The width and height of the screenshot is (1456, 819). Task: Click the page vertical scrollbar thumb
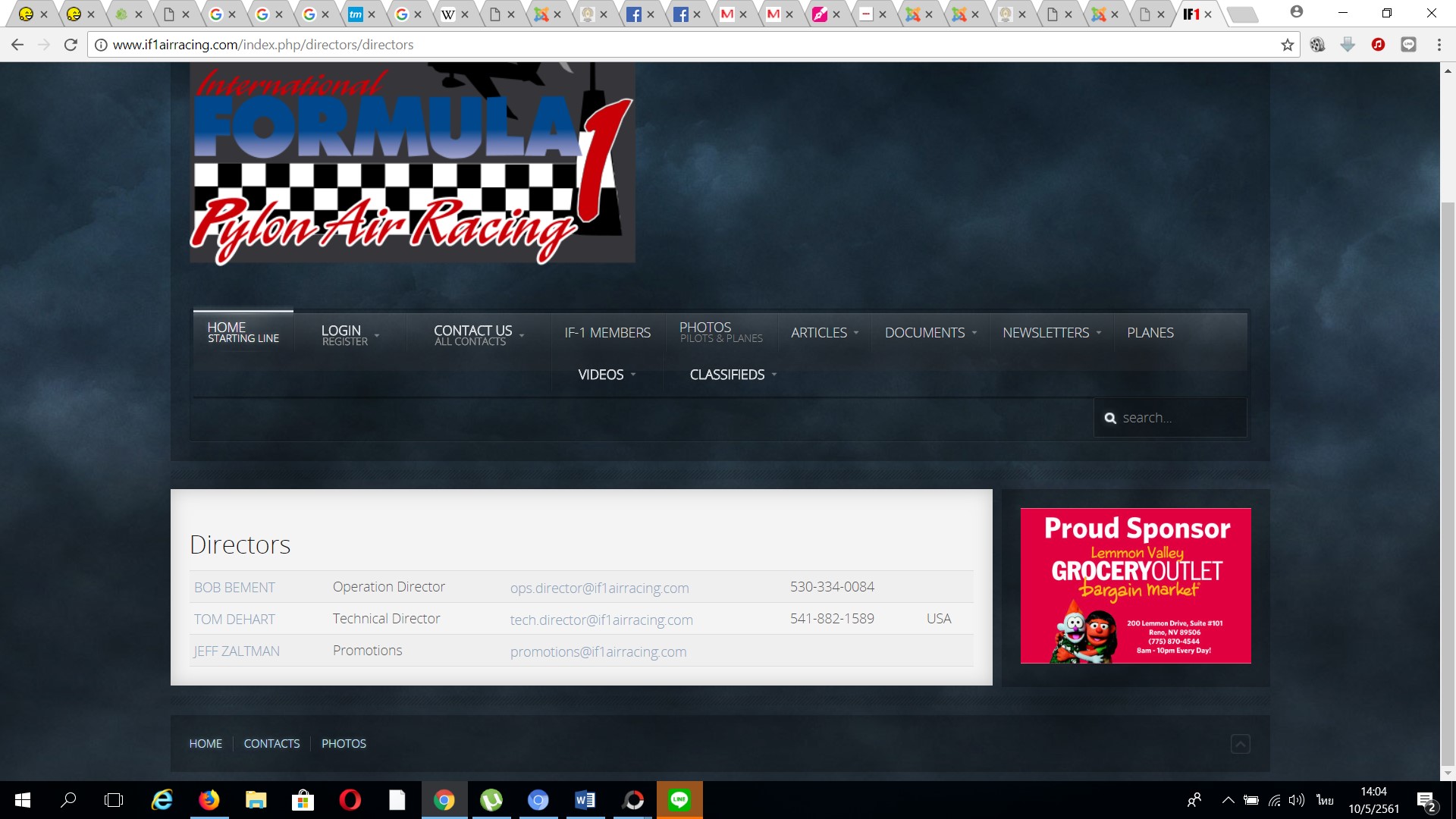tap(1448, 485)
